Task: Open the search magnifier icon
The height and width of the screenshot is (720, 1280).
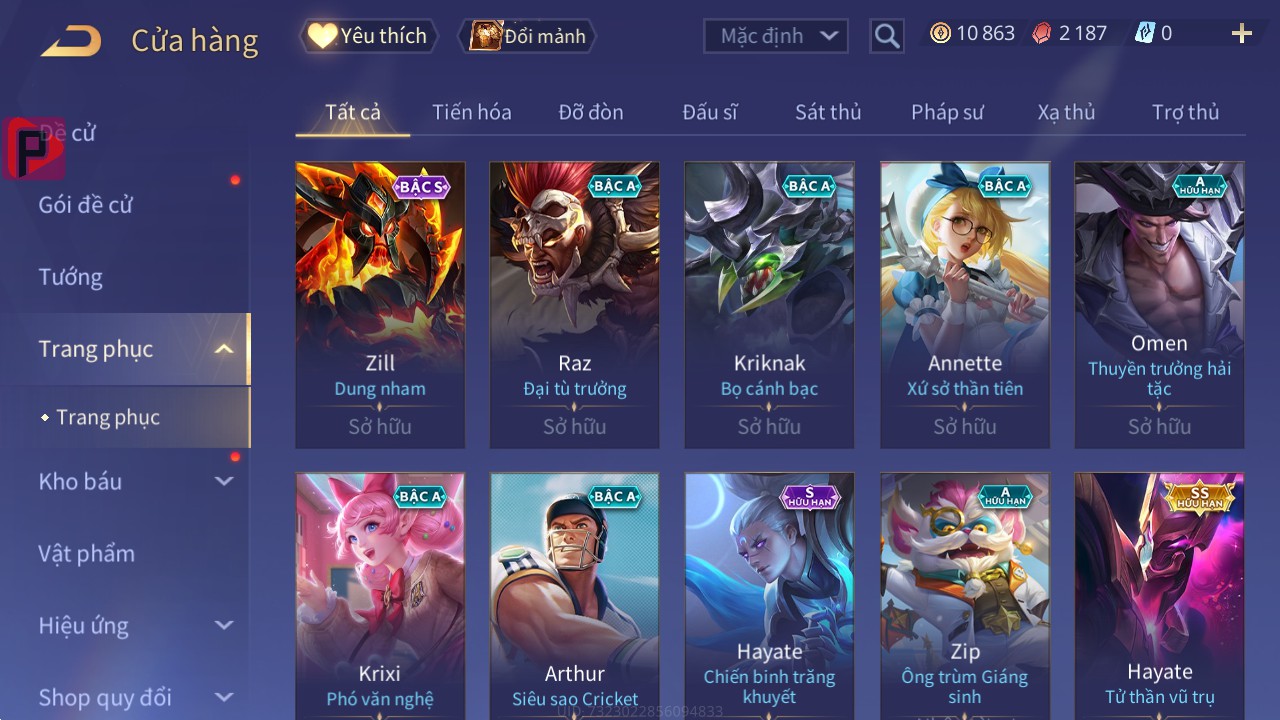Action: tap(887, 36)
